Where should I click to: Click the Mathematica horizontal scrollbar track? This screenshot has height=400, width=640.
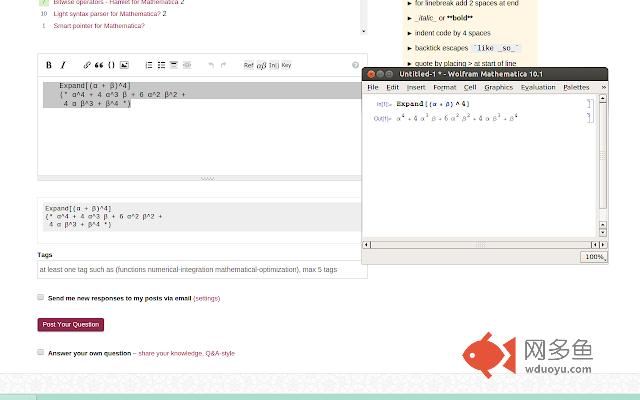click(x=481, y=244)
